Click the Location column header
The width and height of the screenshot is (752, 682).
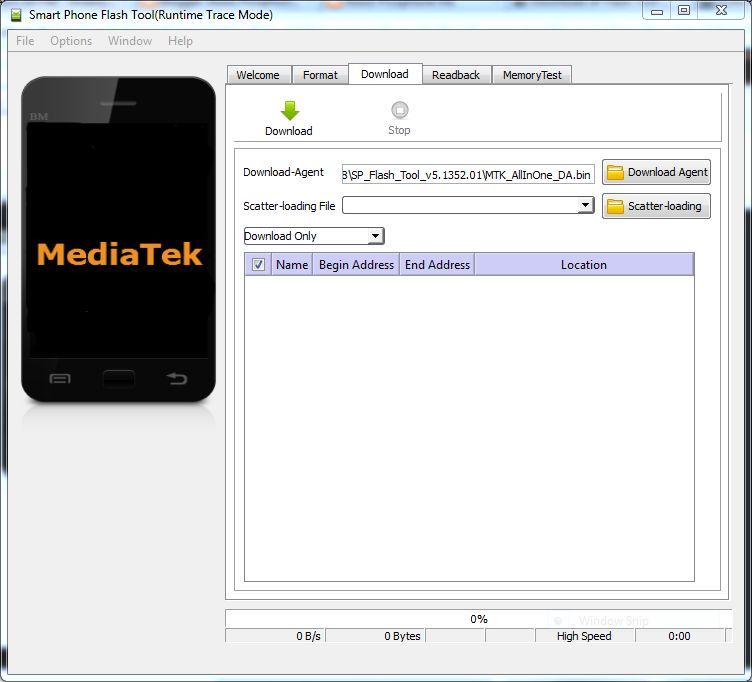(x=584, y=265)
